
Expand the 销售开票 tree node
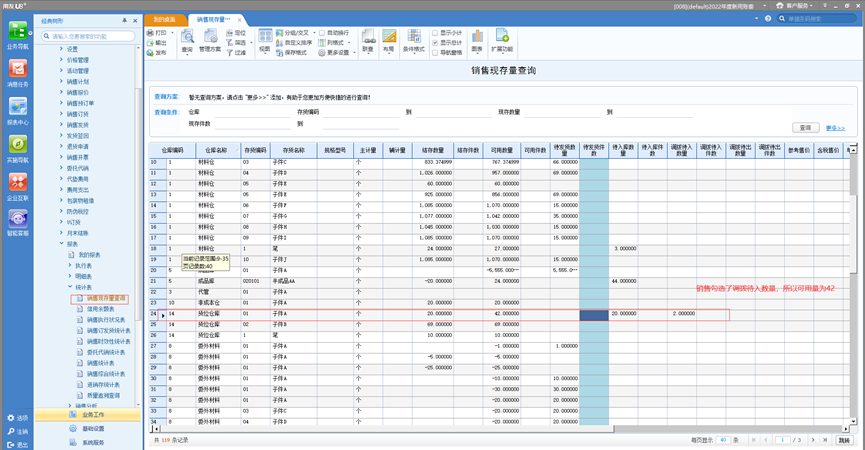[61, 157]
